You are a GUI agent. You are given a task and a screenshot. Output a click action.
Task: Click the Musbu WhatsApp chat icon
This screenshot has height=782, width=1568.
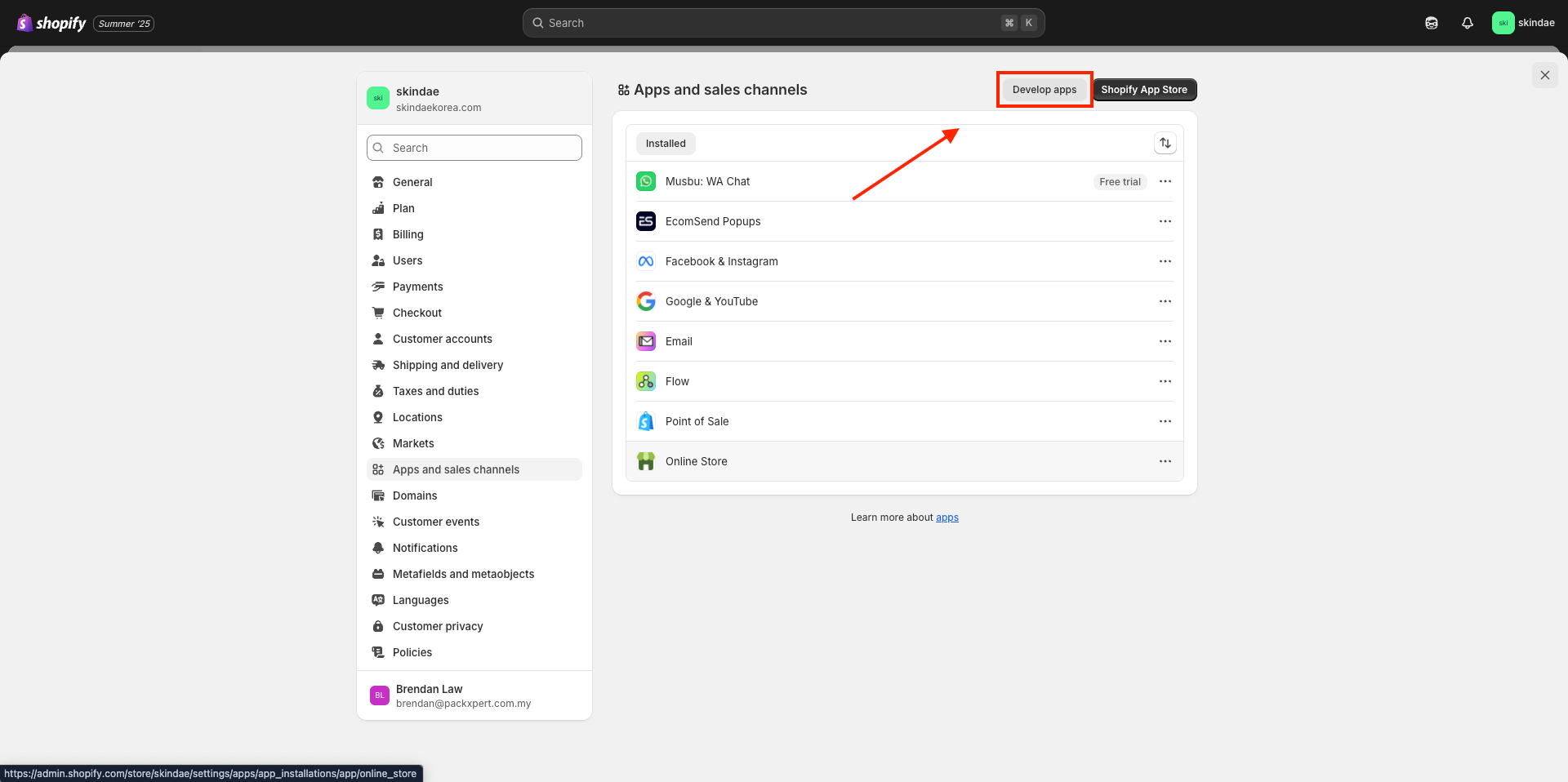point(646,181)
